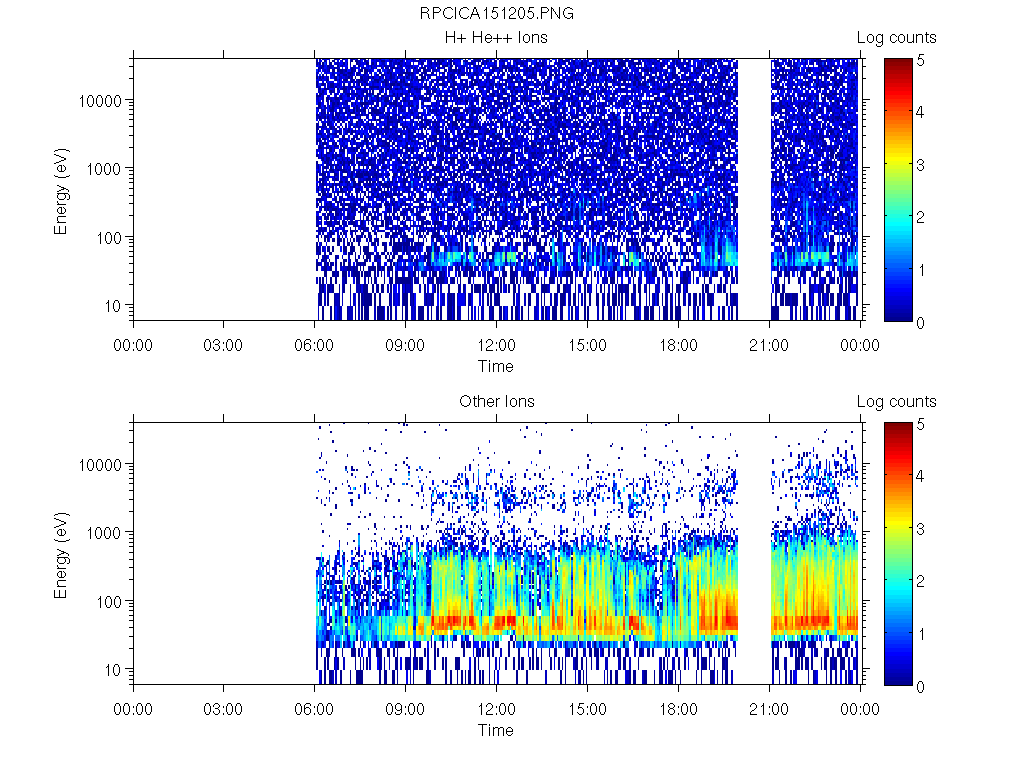Click inside the Other Ions spectrogram
This screenshot has width=1024, height=768.
click(497, 554)
